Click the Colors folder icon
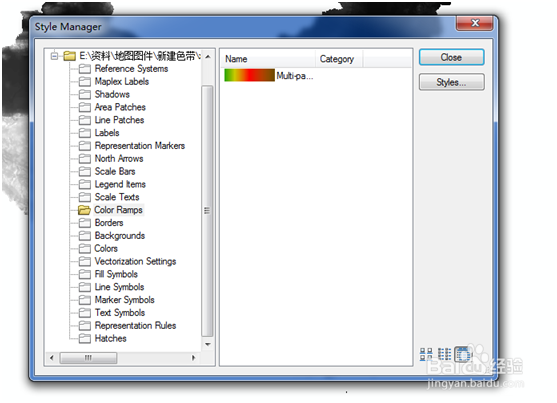The image size is (557, 403). [x=85, y=248]
